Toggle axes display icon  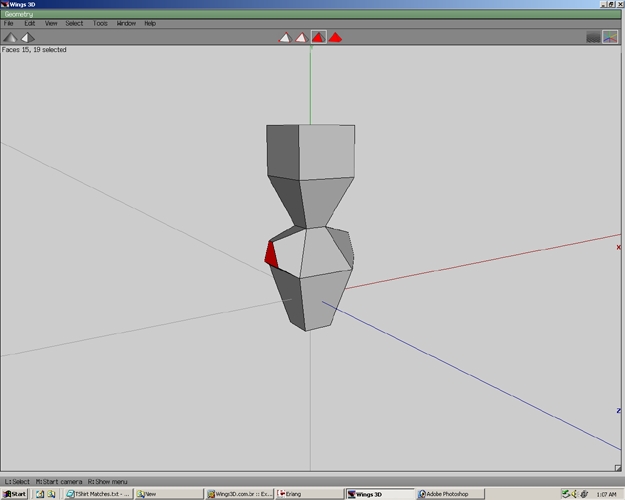610,37
